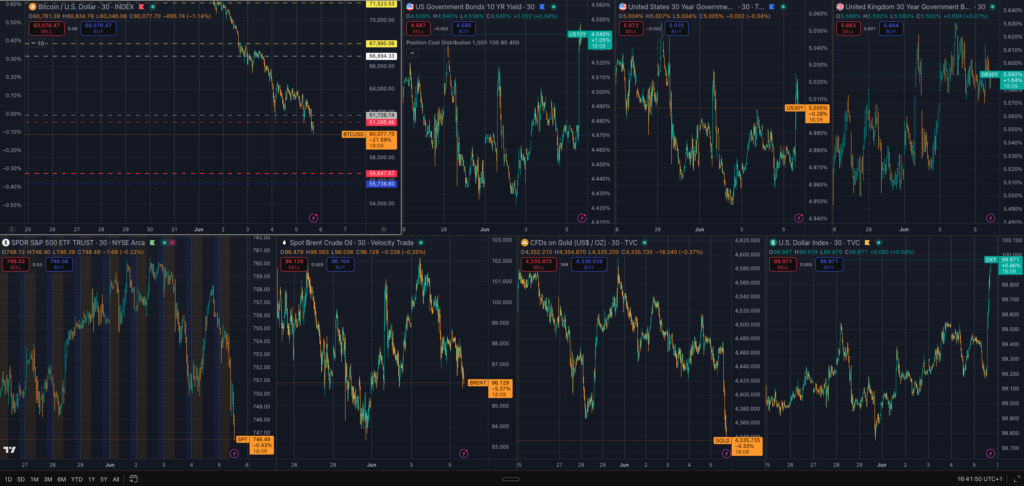This screenshot has width=1024, height=486.
Task: Select the 5Y date range
Action: [x=104, y=479]
